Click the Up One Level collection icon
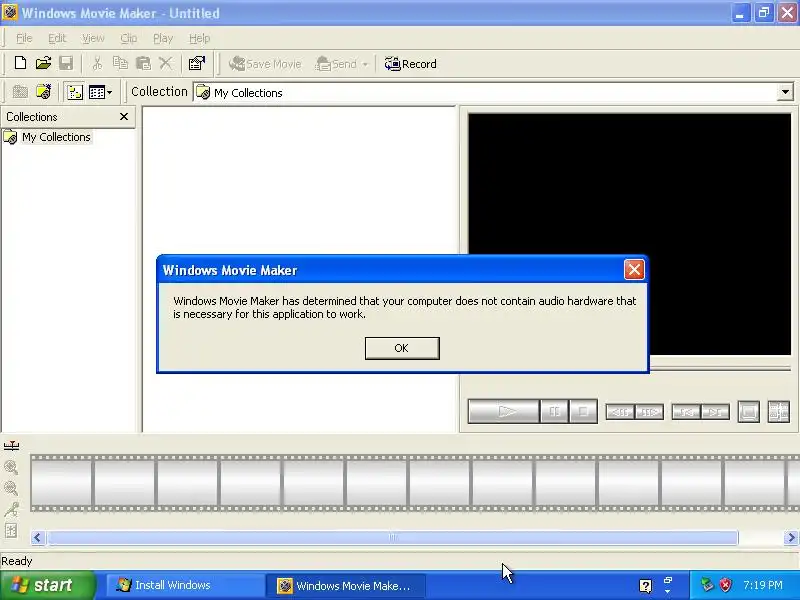The width and height of the screenshot is (800, 600). (20, 92)
